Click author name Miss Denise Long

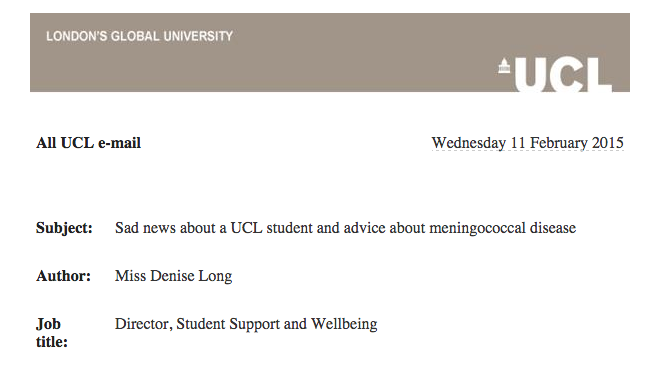click(174, 276)
